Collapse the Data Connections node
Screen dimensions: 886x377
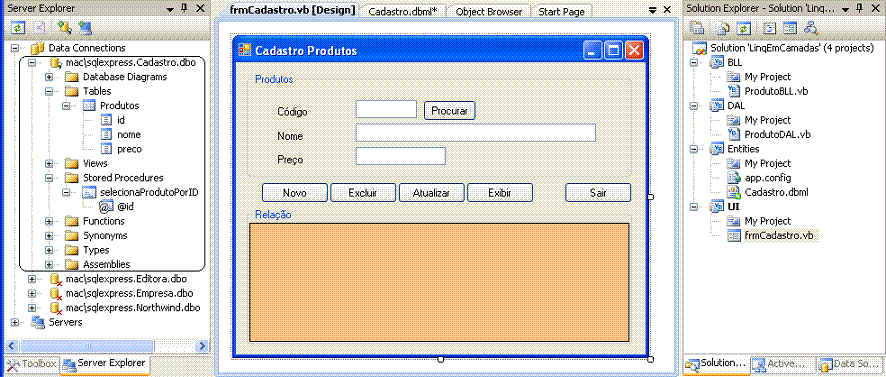[x=15, y=48]
